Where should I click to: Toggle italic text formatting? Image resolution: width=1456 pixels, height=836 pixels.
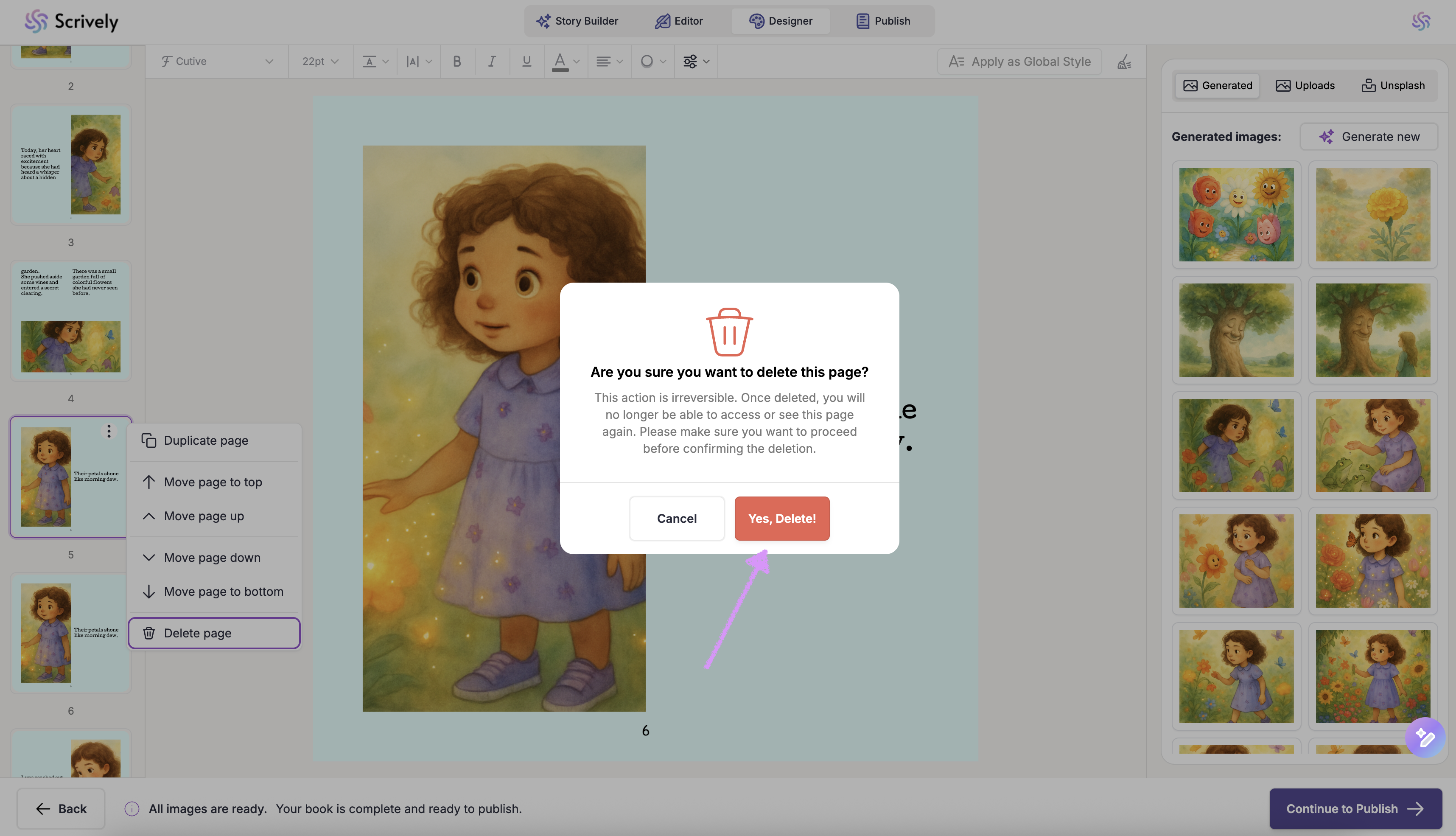[x=492, y=62]
